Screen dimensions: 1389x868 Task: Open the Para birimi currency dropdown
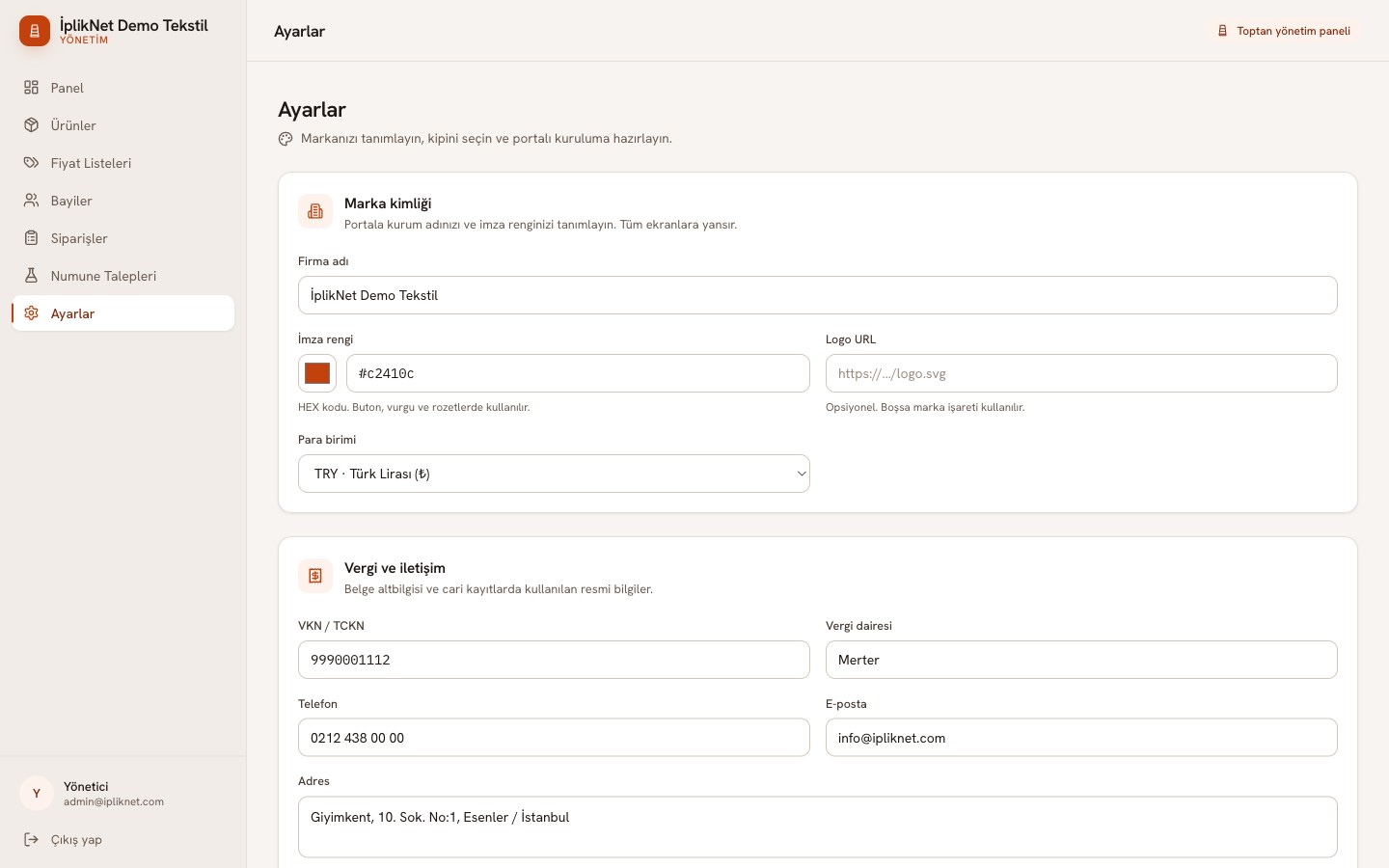[x=554, y=474]
